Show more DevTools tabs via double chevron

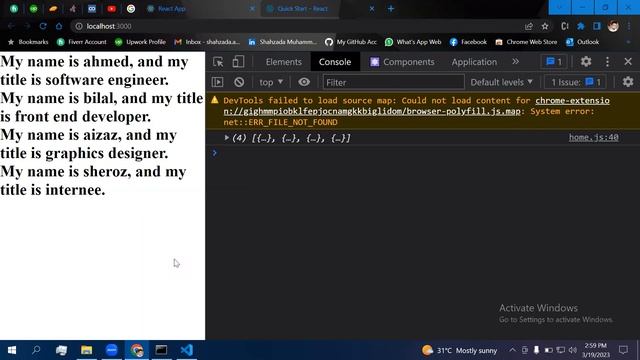point(516,61)
